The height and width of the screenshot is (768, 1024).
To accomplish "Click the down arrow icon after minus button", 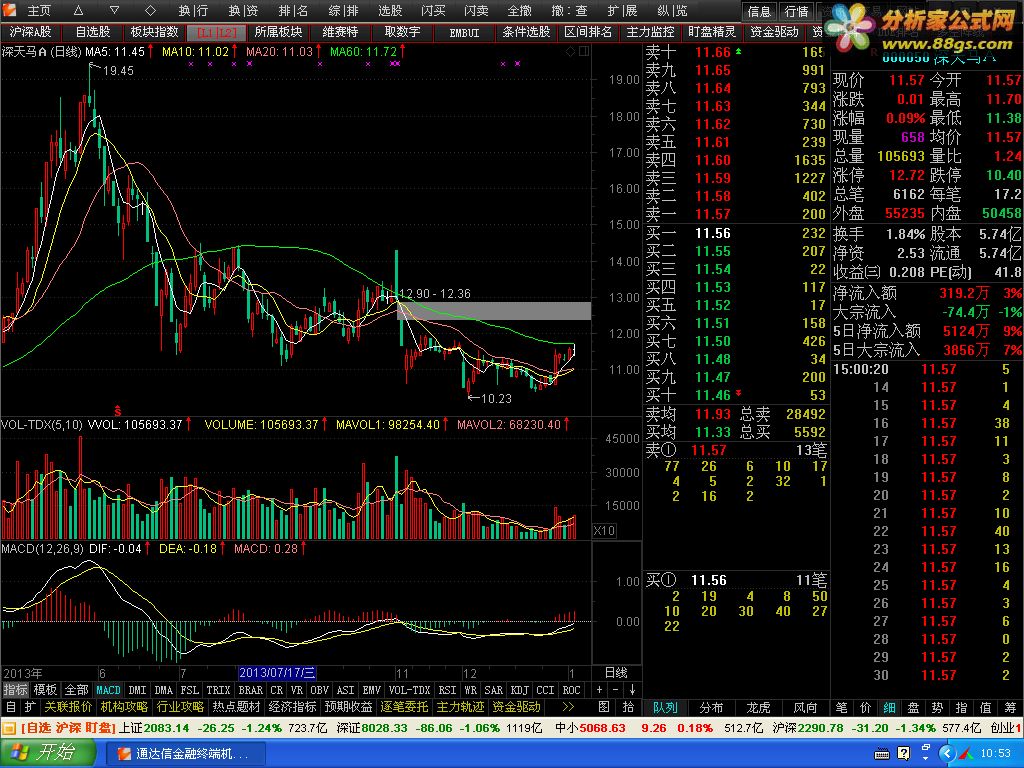I will click(632, 690).
